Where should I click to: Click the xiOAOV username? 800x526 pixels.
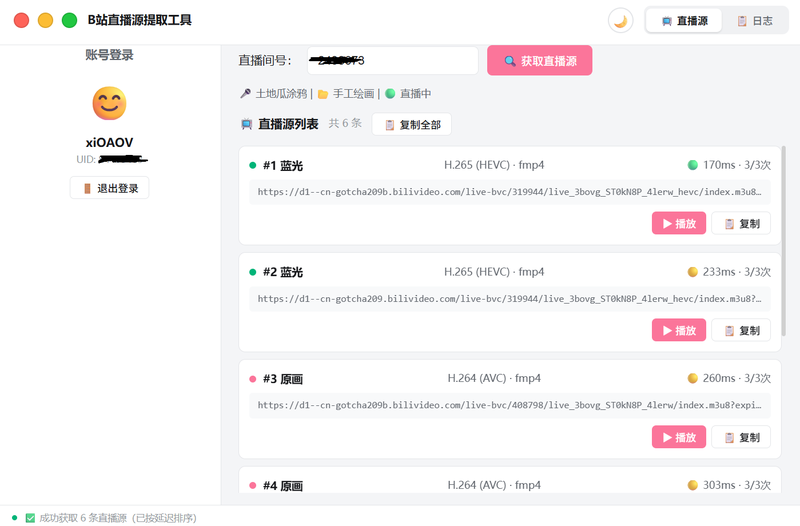pyautogui.click(x=109, y=142)
